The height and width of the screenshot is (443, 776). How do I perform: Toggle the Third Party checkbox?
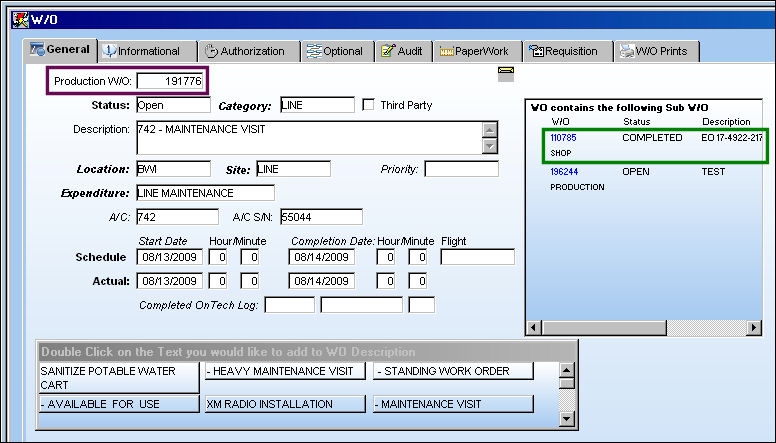368,104
